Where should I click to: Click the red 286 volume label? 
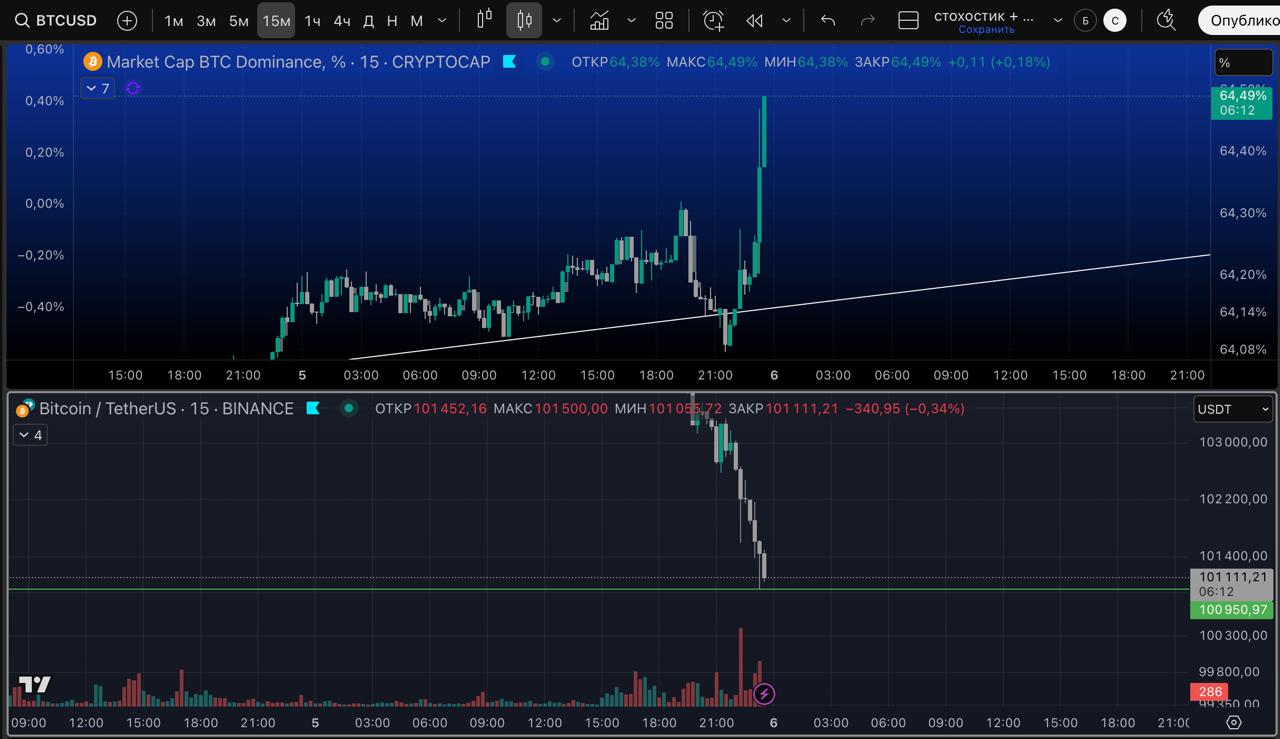[x=1211, y=692]
